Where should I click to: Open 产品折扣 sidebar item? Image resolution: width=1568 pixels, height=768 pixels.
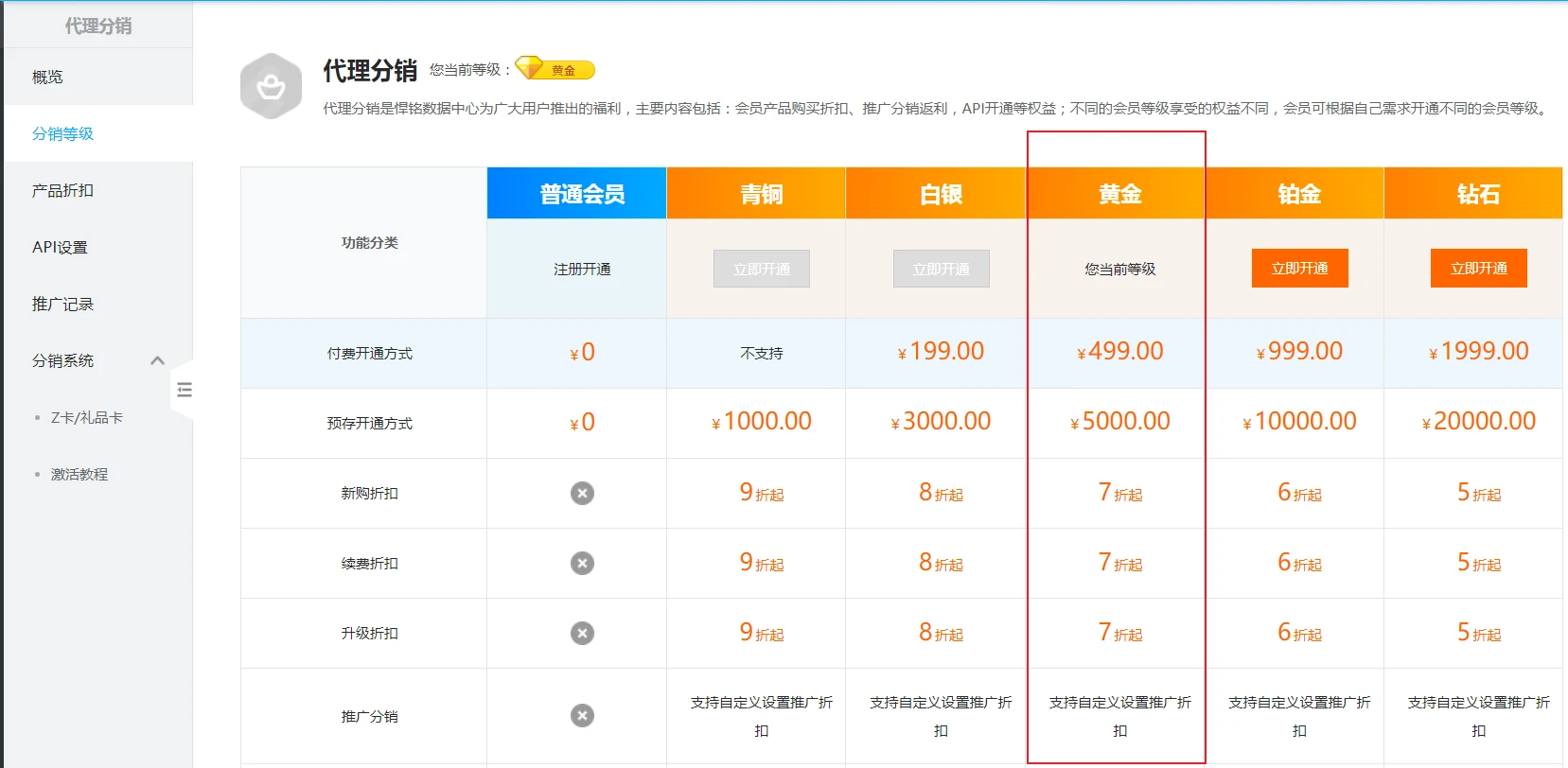coord(62,191)
